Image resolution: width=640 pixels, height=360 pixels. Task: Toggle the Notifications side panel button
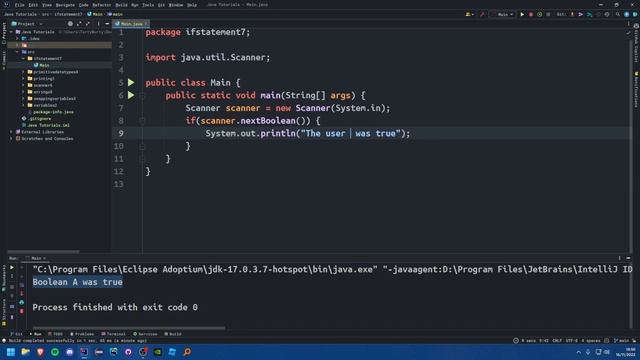636,90
